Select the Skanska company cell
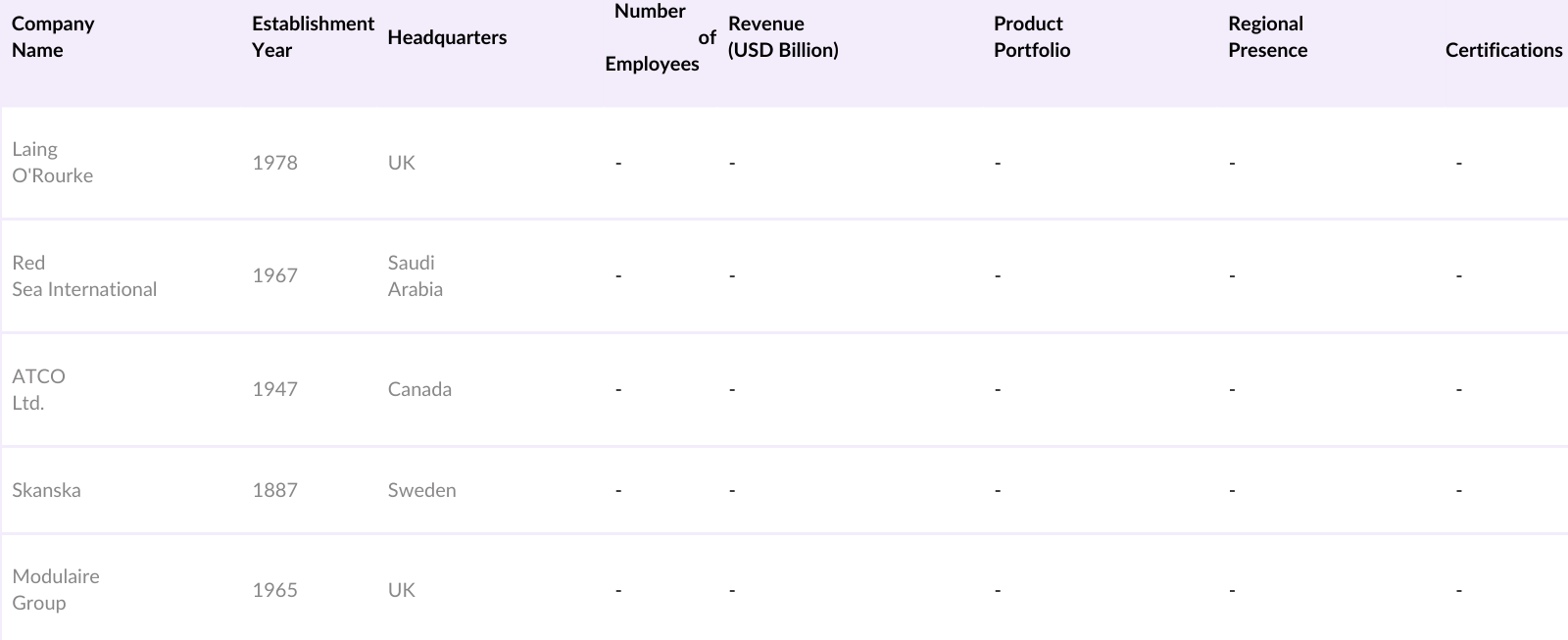 [46, 490]
